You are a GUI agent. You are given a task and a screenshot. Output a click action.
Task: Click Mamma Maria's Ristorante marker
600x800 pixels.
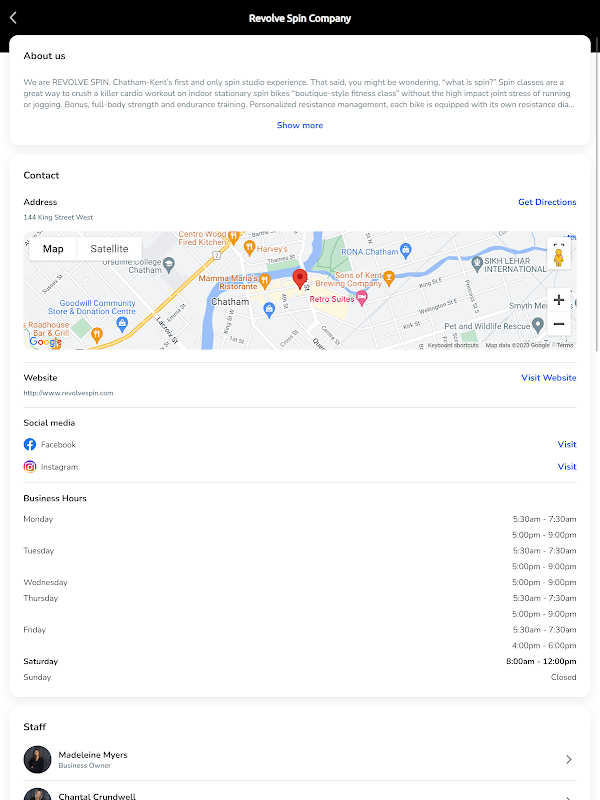point(264,280)
